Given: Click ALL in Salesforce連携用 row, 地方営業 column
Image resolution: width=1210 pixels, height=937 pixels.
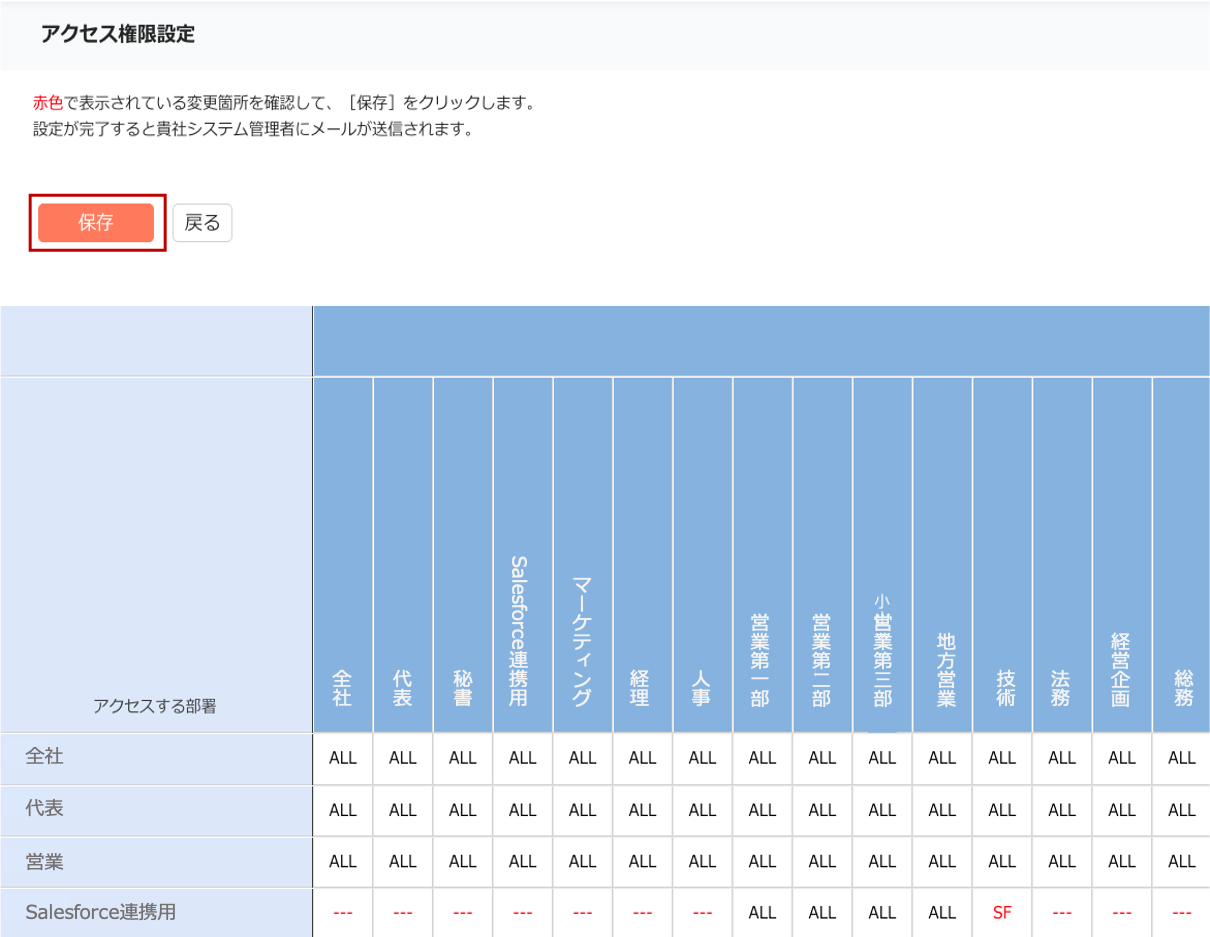Looking at the screenshot, I should (x=943, y=913).
